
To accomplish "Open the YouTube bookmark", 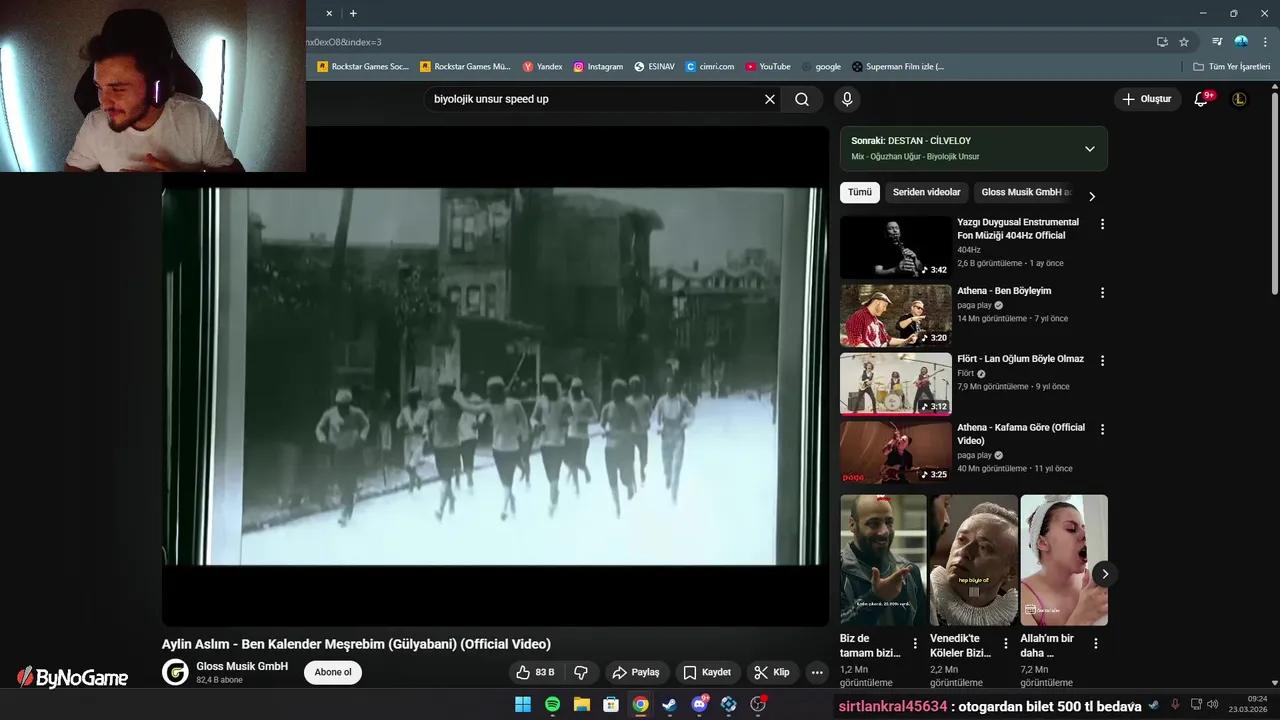I will (768, 67).
